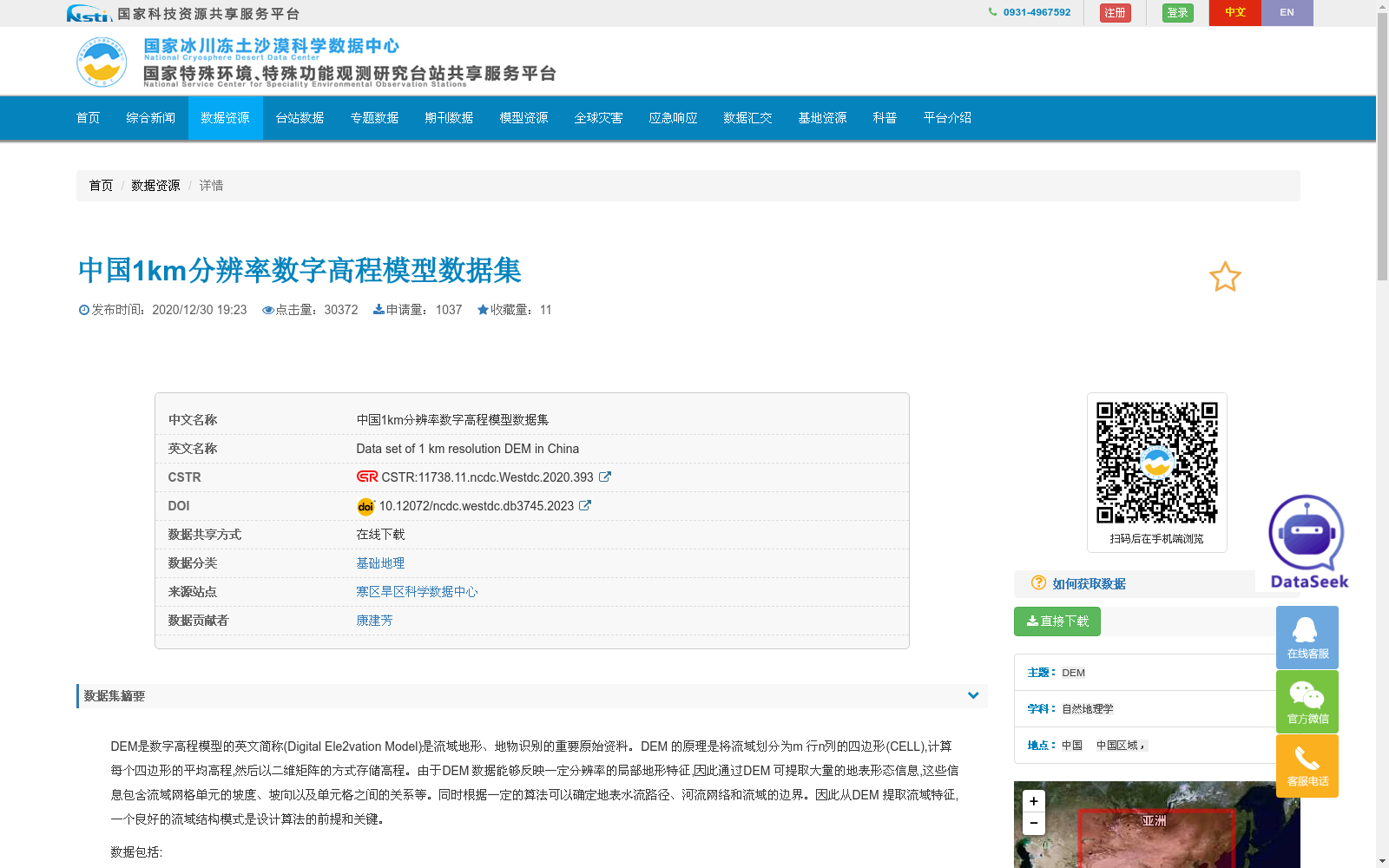Viewport: 1389px width, 868px height.
Task: Click the map thumbnail showing 亚洲
Action: pos(1157,825)
